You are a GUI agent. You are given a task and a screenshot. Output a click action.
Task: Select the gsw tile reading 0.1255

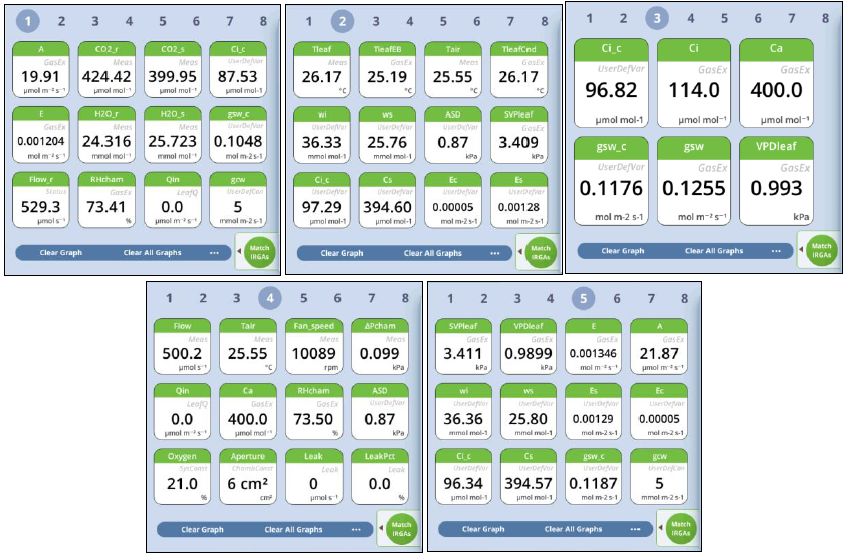coord(694,181)
